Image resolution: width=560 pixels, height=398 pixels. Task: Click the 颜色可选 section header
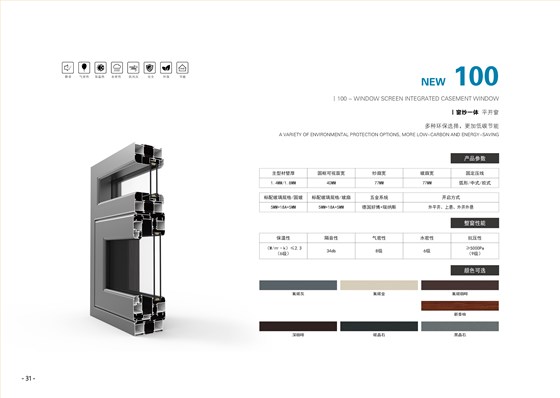(475, 270)
